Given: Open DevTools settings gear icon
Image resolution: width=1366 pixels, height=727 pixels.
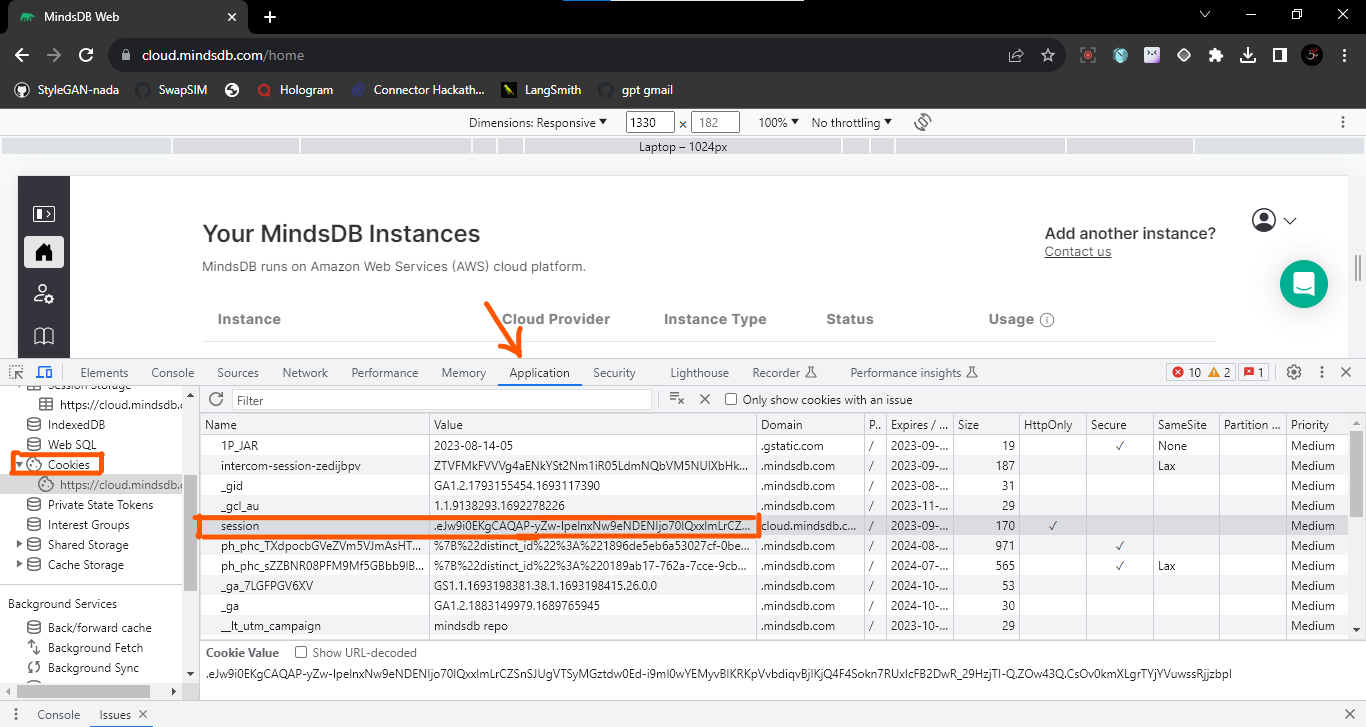Looking at the screenshot, I should pyautogui.click(x=1294, y=371).
